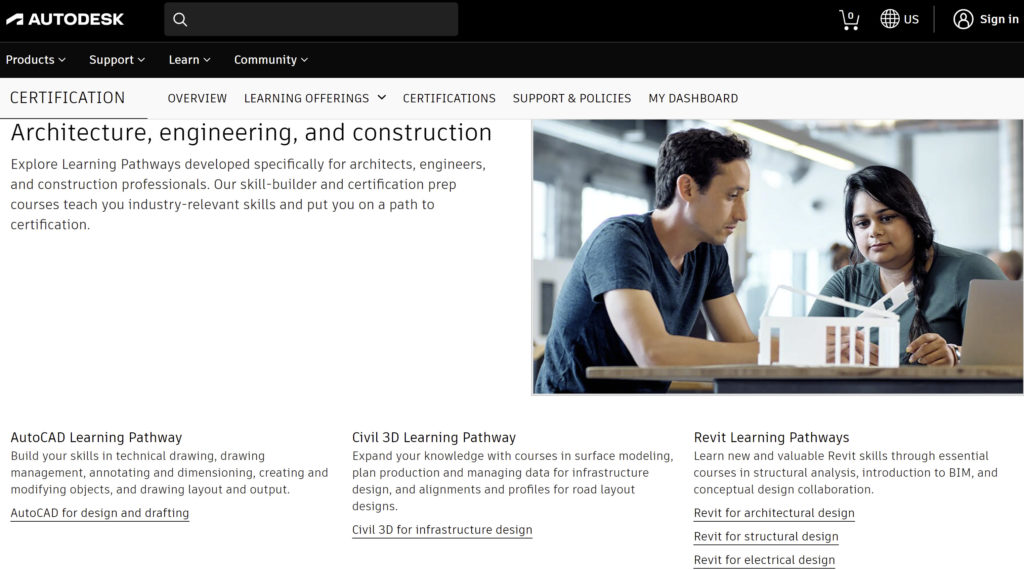Focus the site search field

point(311,20)
